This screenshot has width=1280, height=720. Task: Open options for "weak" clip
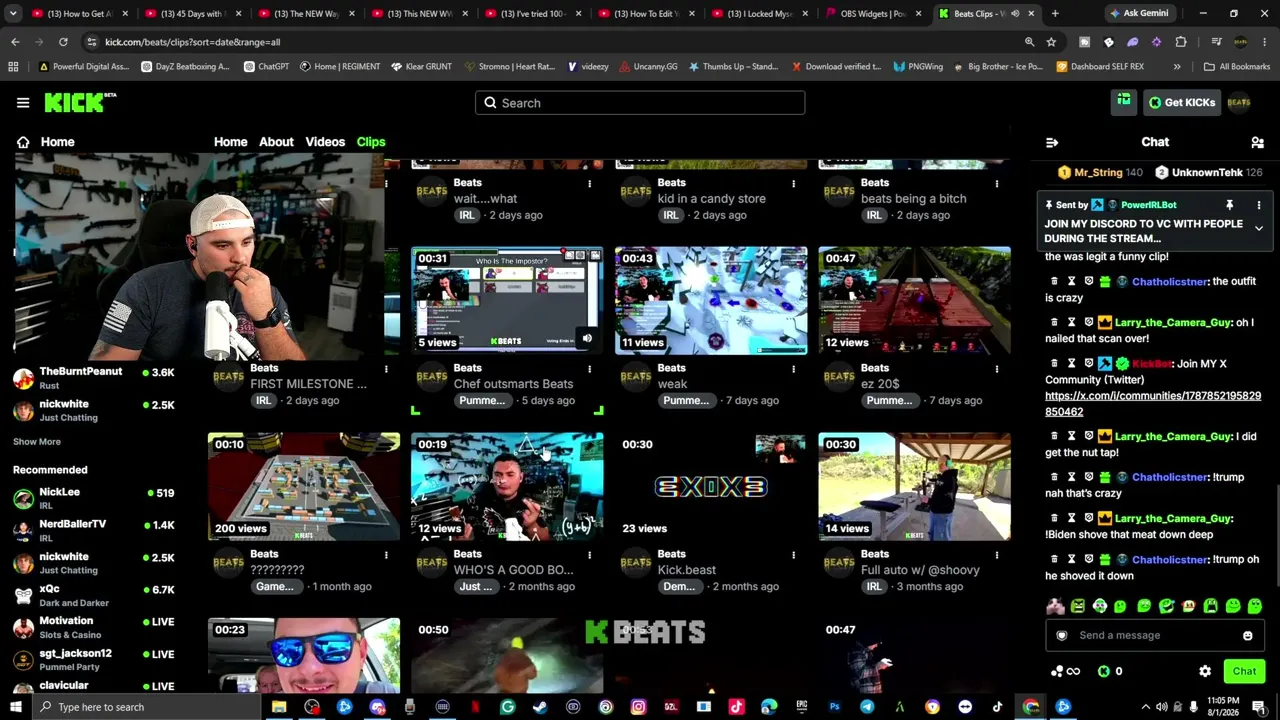click(794, 369)
